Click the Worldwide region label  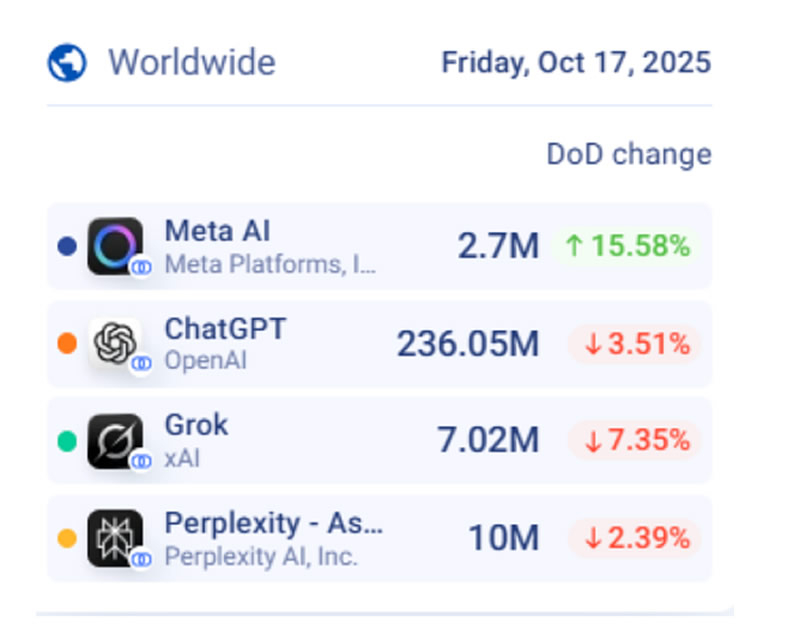[x=191, y=63]
